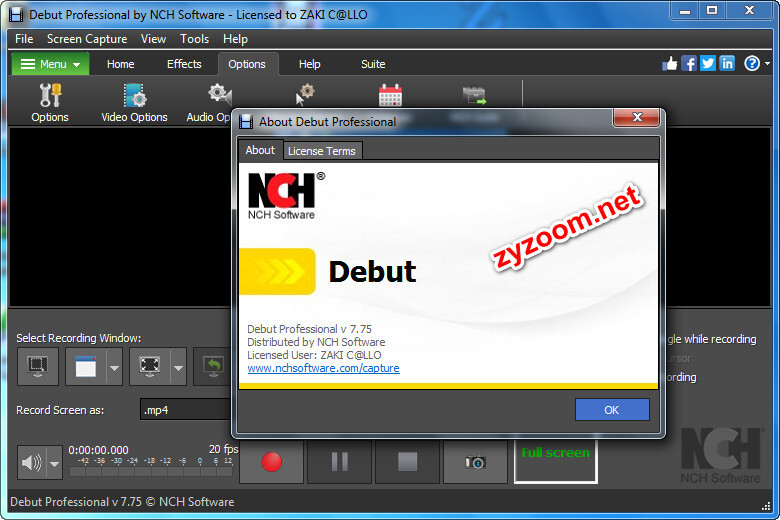Switch to License Terms tab in About dialog

pyautogui.click(x=322, y=151)
